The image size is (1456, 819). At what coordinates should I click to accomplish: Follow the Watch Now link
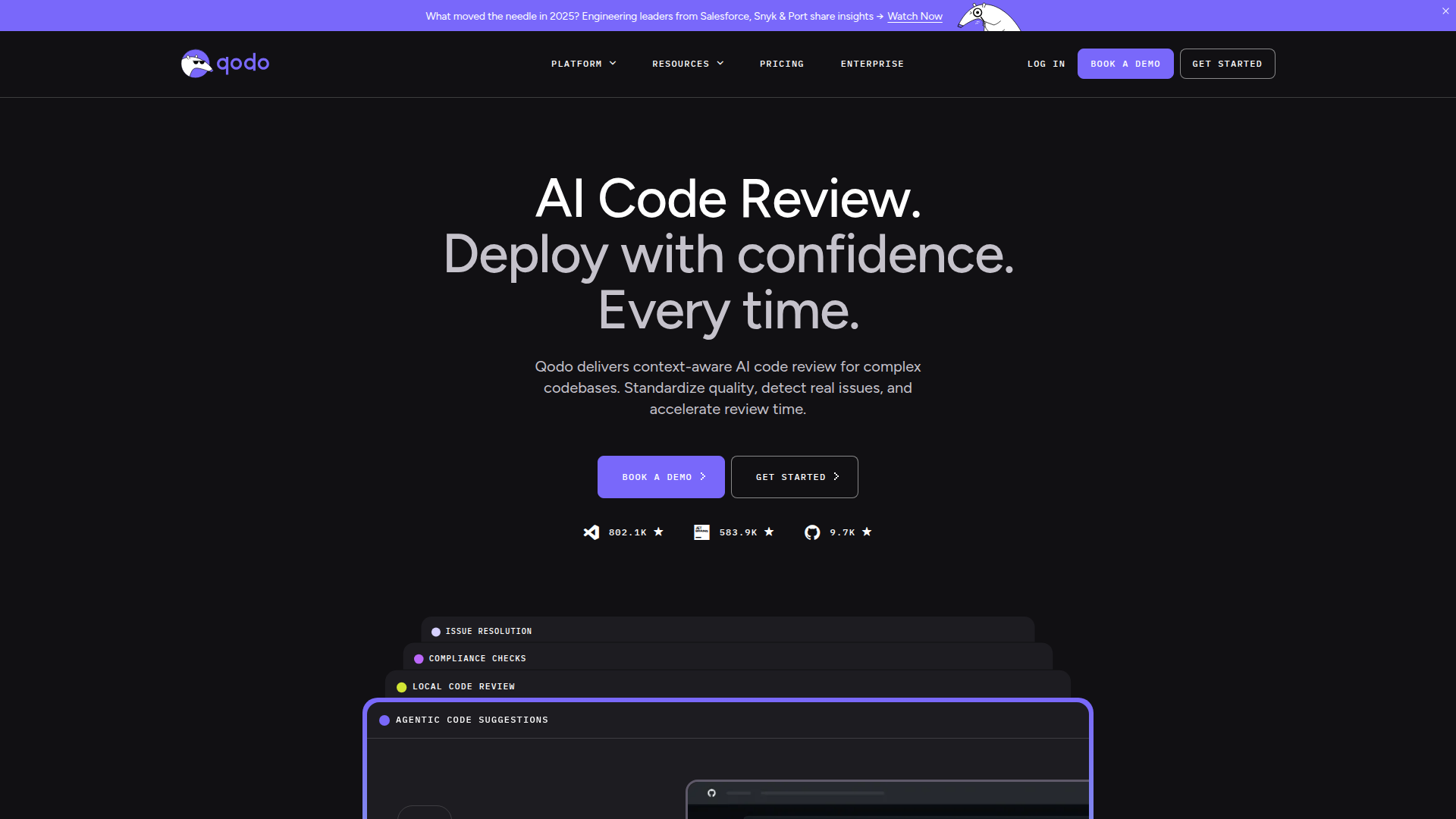click(915, 16)
